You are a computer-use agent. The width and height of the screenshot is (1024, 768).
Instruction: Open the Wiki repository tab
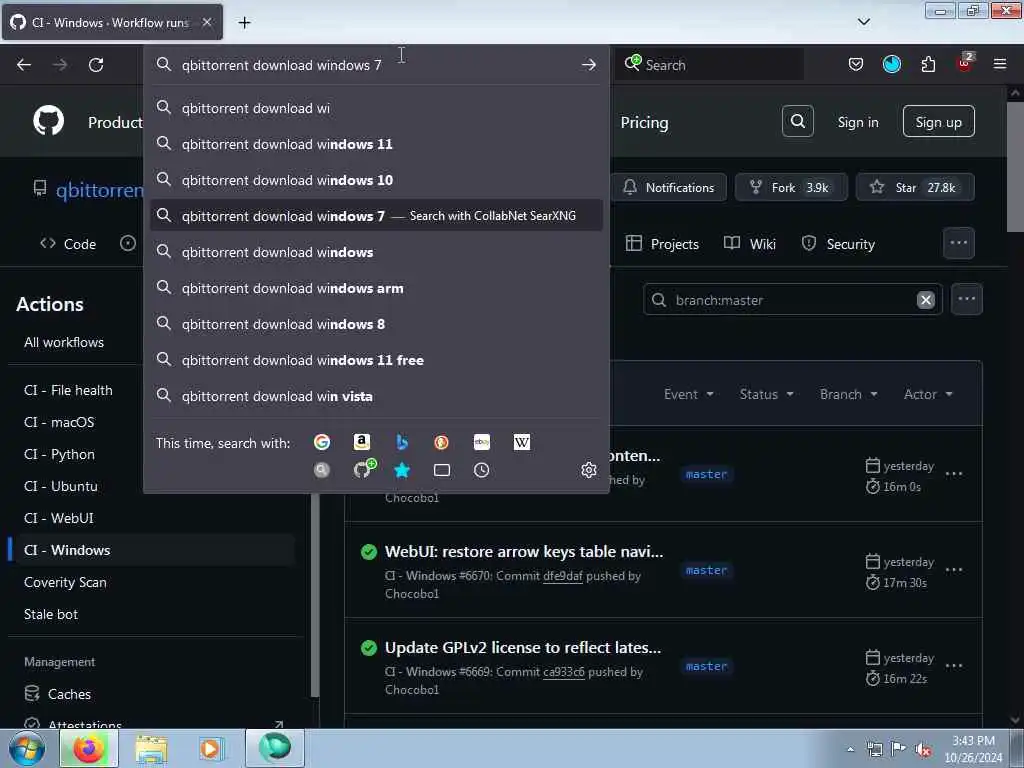(750, 244)
